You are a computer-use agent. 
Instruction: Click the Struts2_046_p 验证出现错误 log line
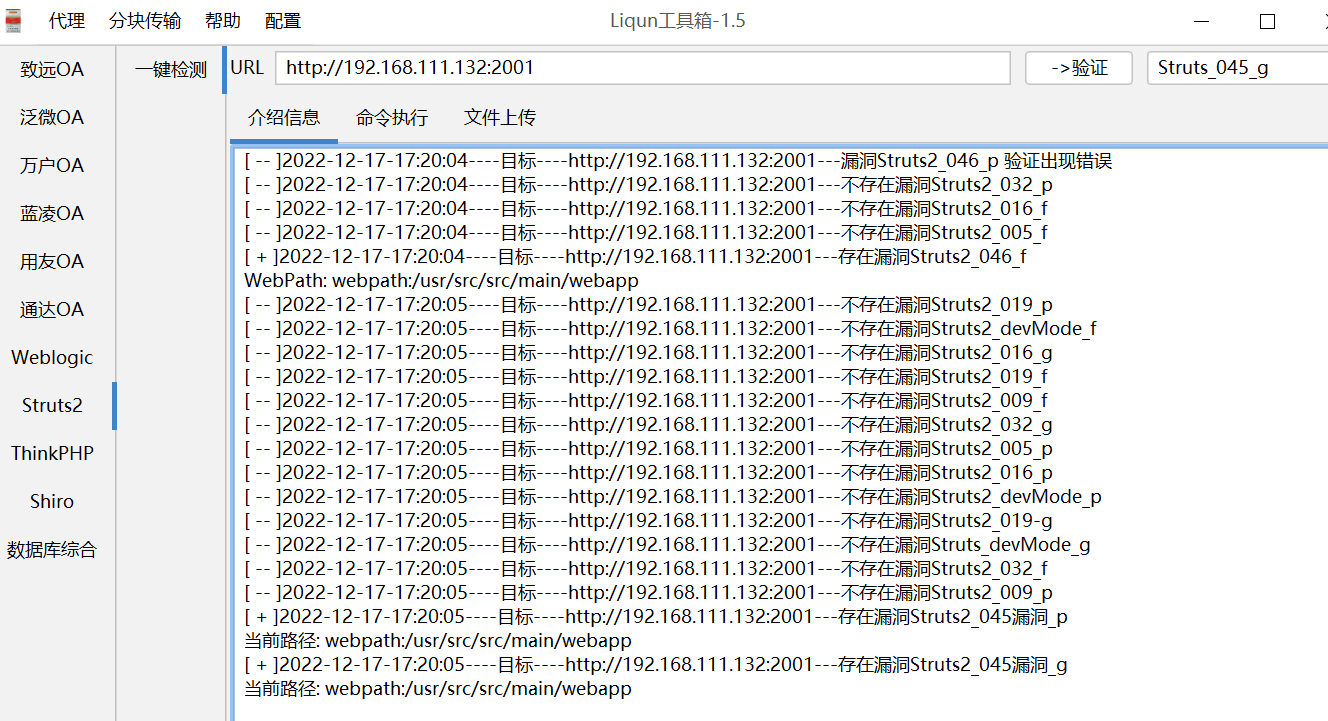[678, 161]
